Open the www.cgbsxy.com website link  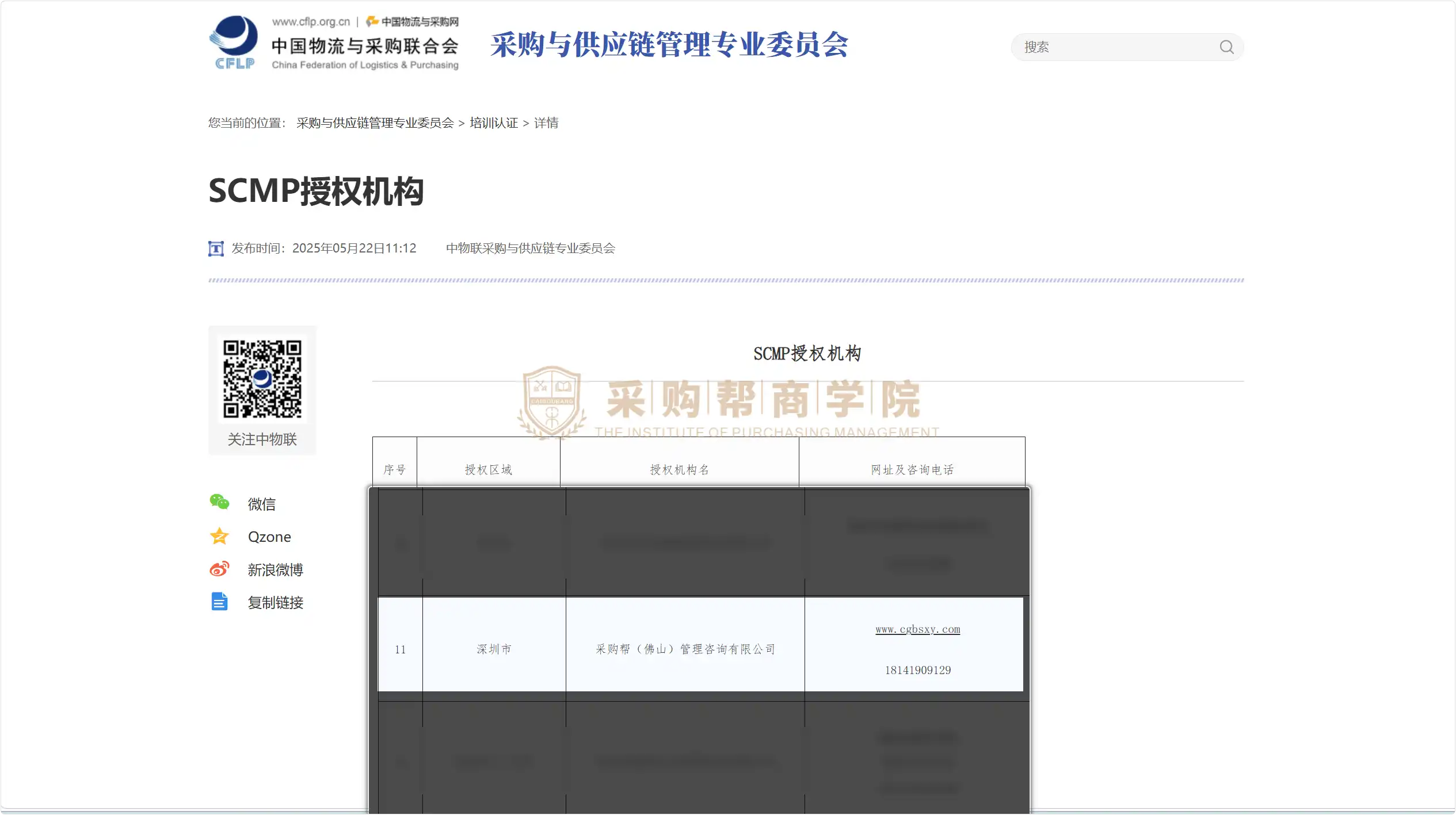[918, 629]
